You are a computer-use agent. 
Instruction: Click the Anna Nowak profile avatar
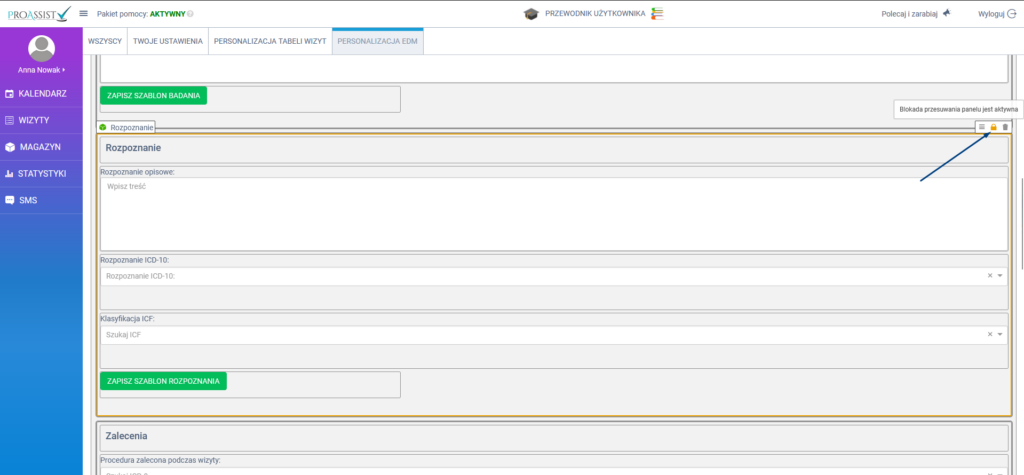41,48
